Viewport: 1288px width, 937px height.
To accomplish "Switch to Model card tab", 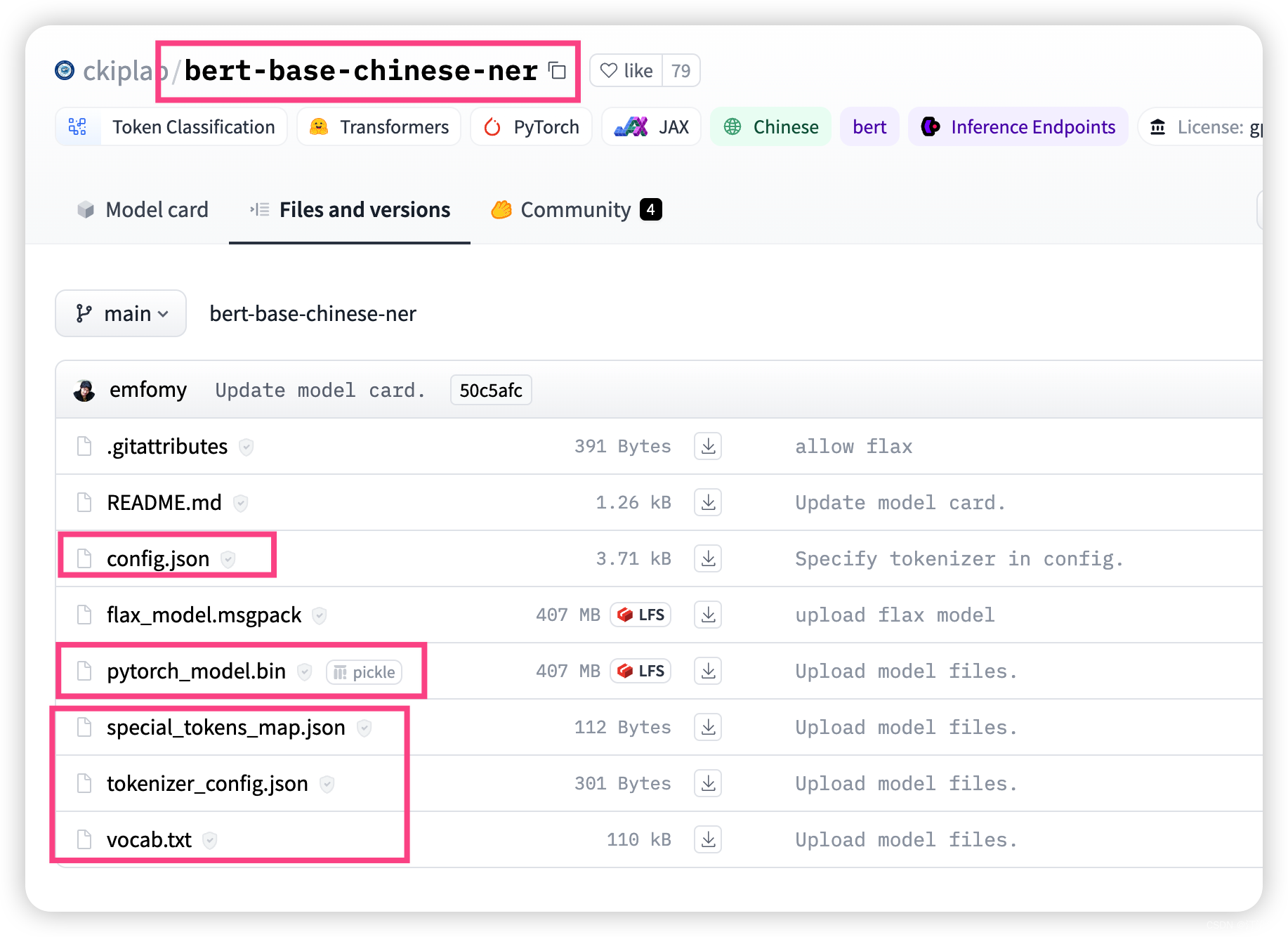I will click(x=143, y=209).
